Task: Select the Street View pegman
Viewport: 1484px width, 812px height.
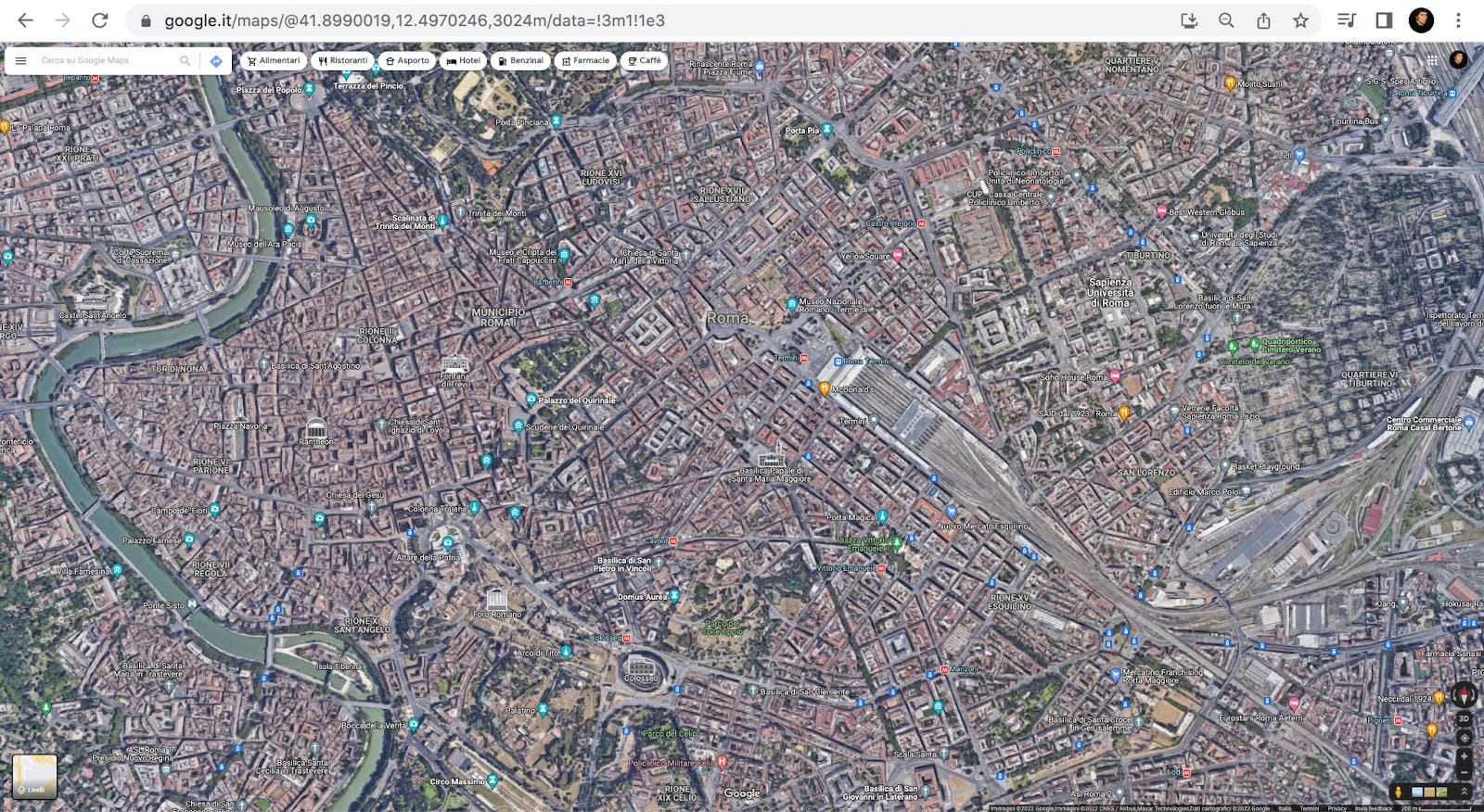Action: pyautogui.click(x=1399, y=792)
